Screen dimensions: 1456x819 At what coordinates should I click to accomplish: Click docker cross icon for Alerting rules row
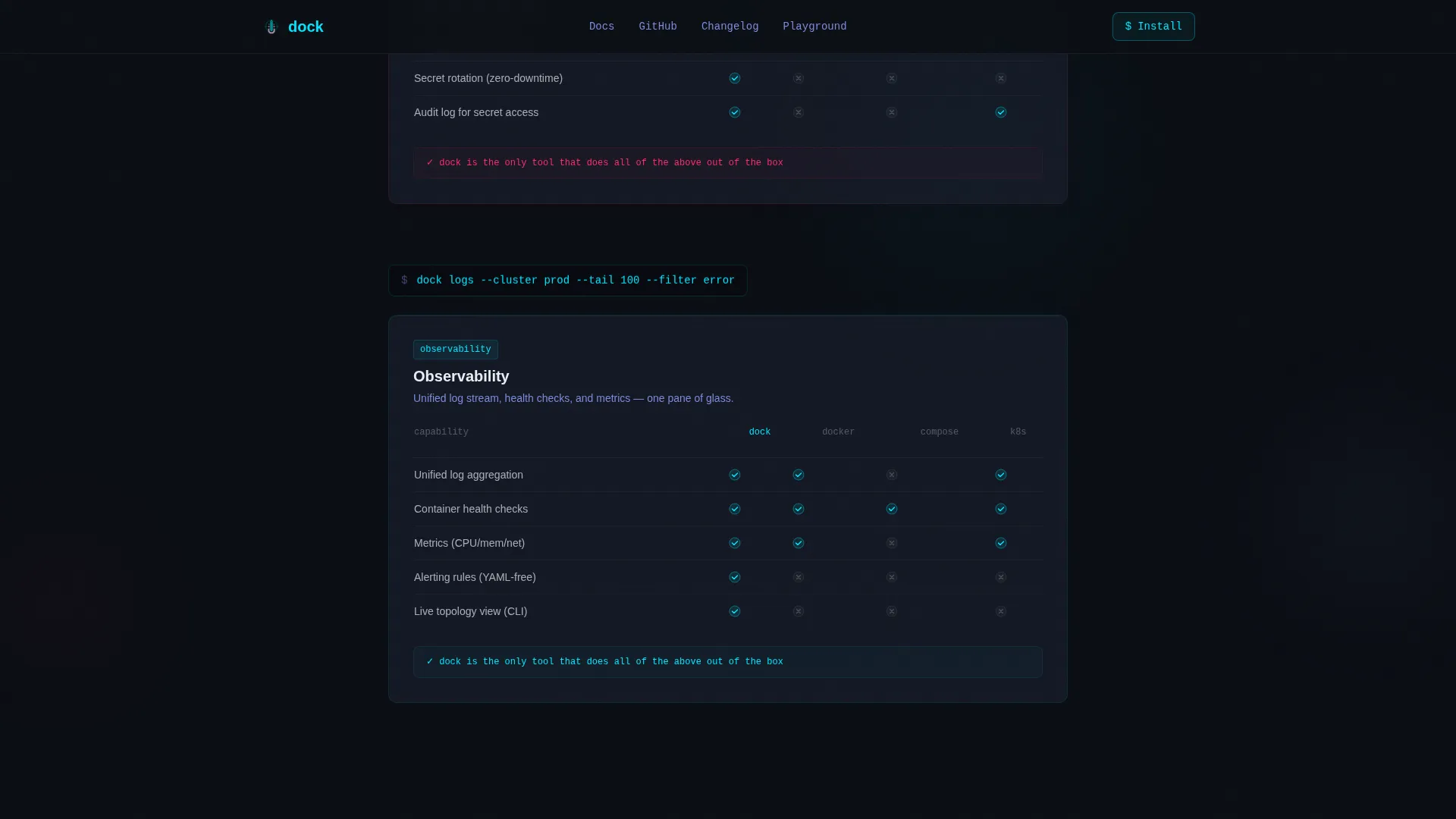(x=799, y=577)
